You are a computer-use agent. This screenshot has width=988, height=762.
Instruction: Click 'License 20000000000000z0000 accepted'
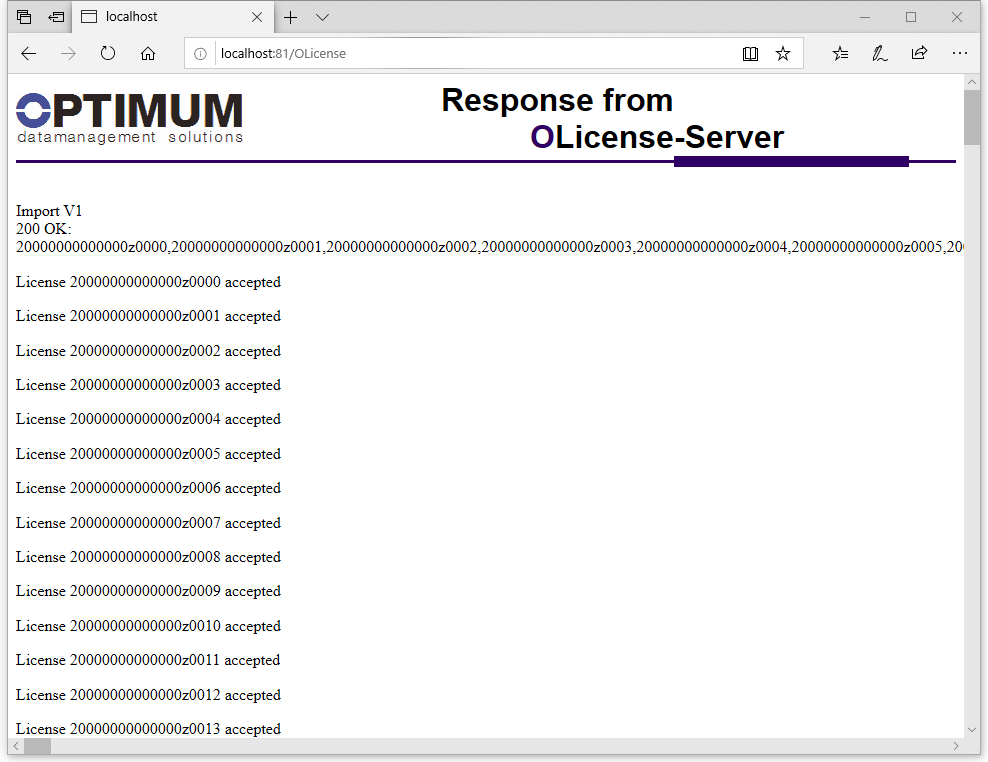coord(148,282)
